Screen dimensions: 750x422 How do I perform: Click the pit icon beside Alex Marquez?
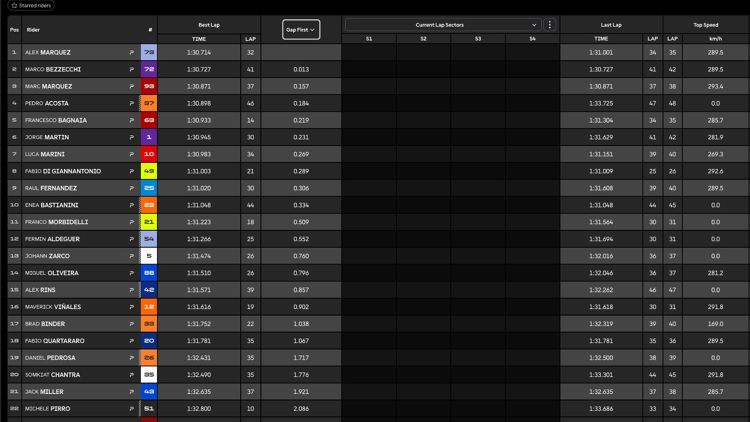click(x=131, y=51)
